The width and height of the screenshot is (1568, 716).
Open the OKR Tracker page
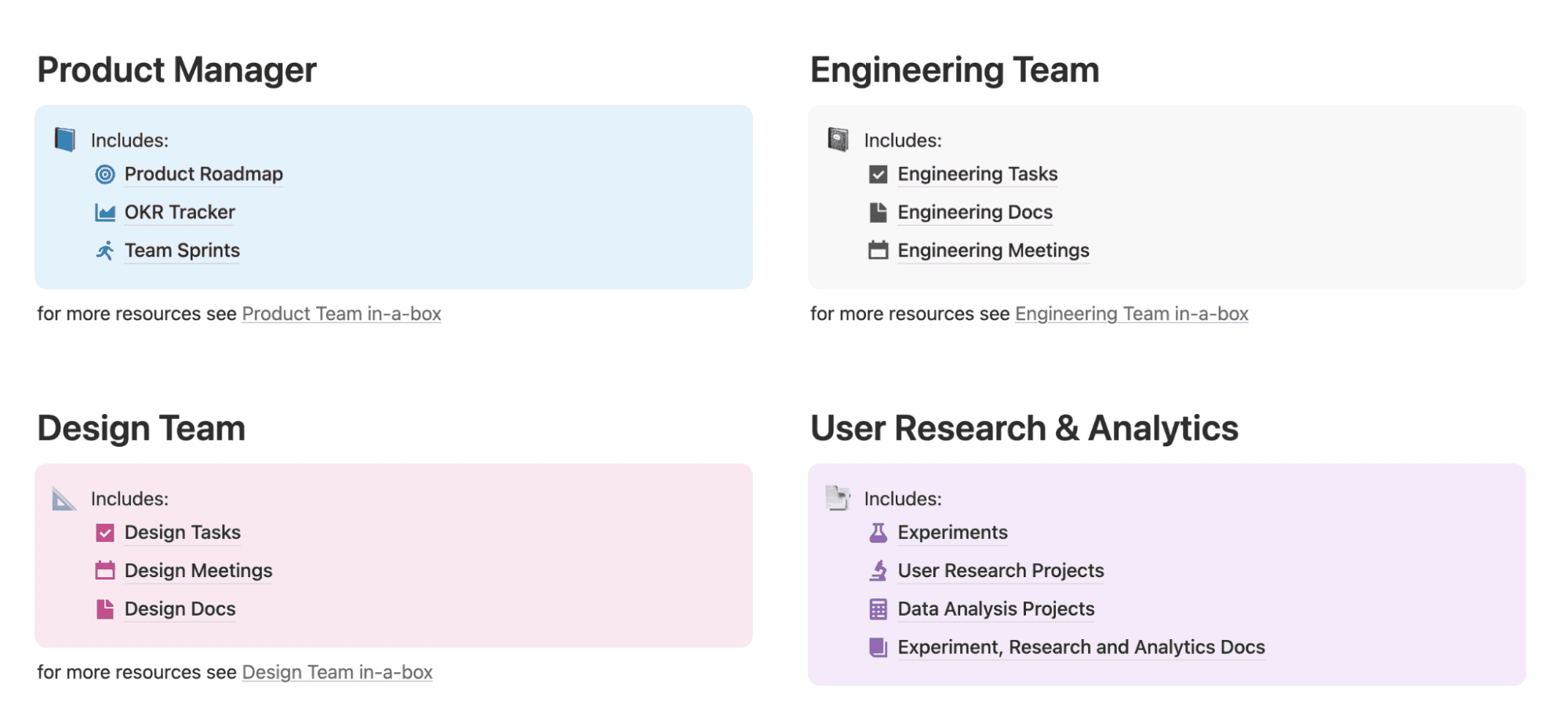click(x=179, y=212)
